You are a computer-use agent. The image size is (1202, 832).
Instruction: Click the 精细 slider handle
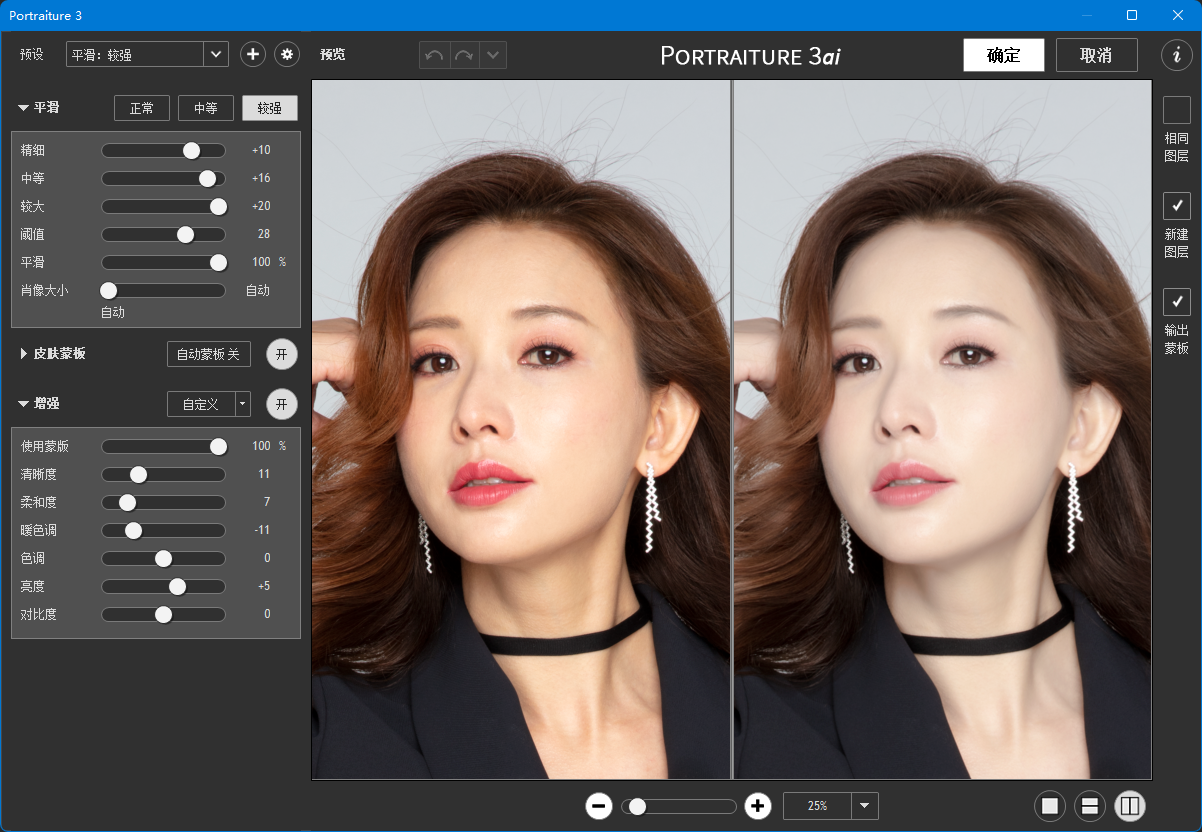point(191,150)
